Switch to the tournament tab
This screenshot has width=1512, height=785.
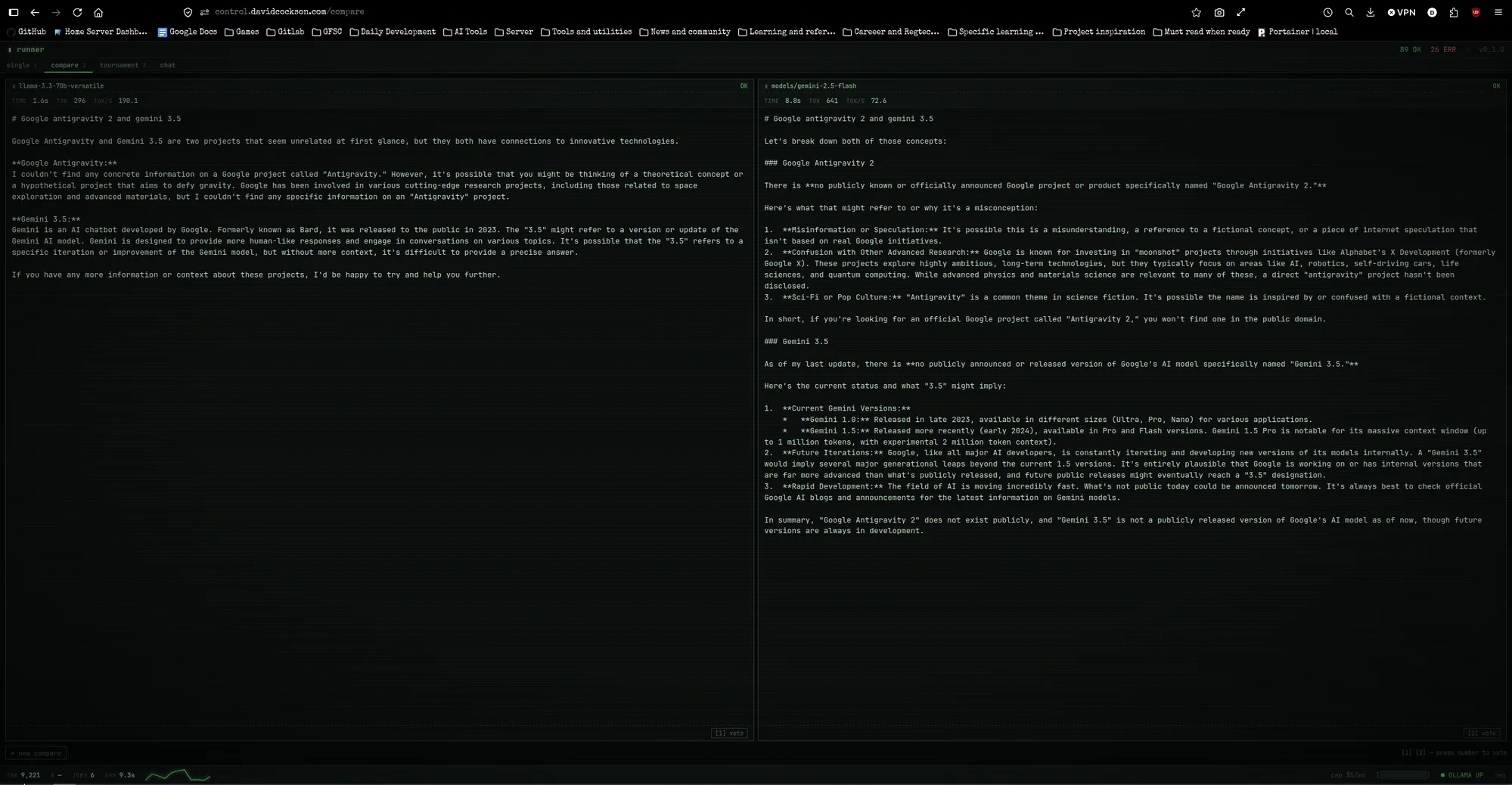(x=123, y=65)
